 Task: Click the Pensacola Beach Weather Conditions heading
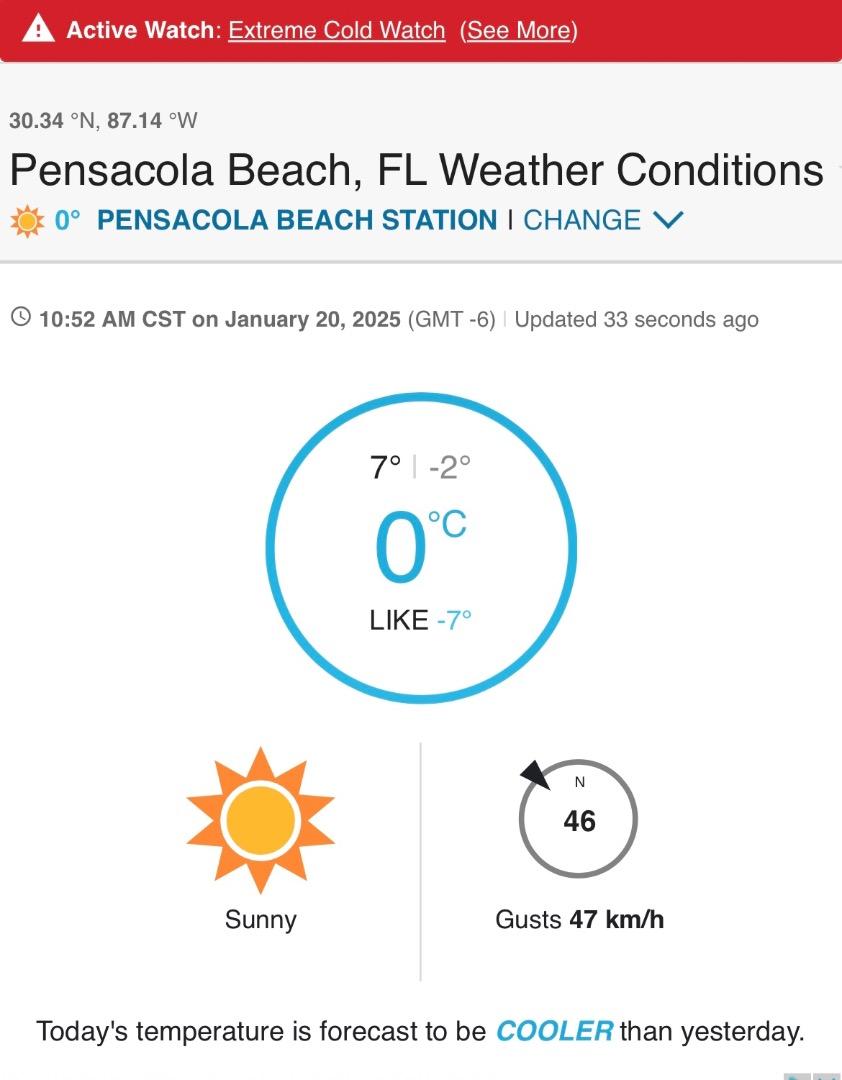pyautogui.click(x=417, y=169)
